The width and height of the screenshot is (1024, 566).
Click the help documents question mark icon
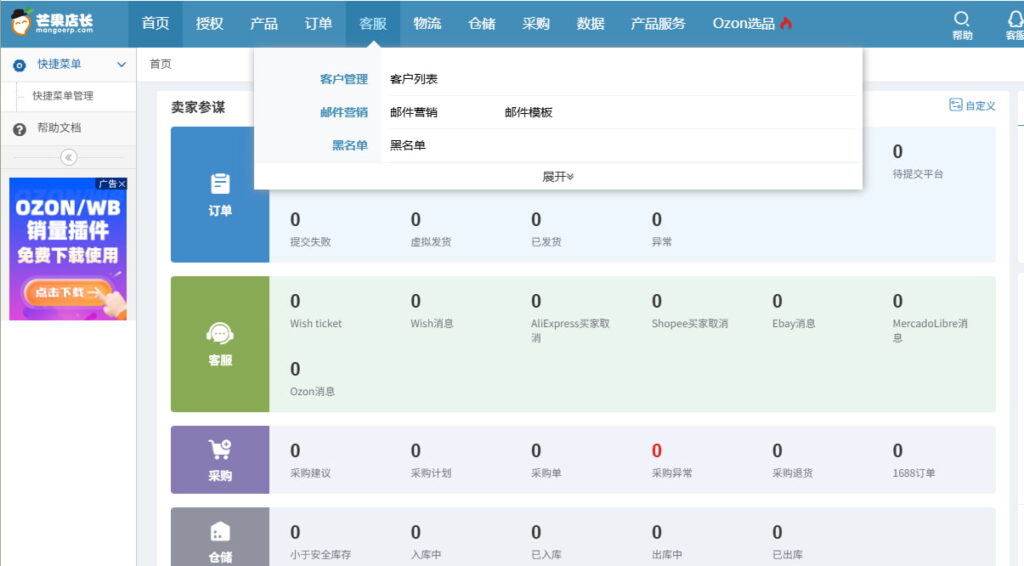pos(19,129)
